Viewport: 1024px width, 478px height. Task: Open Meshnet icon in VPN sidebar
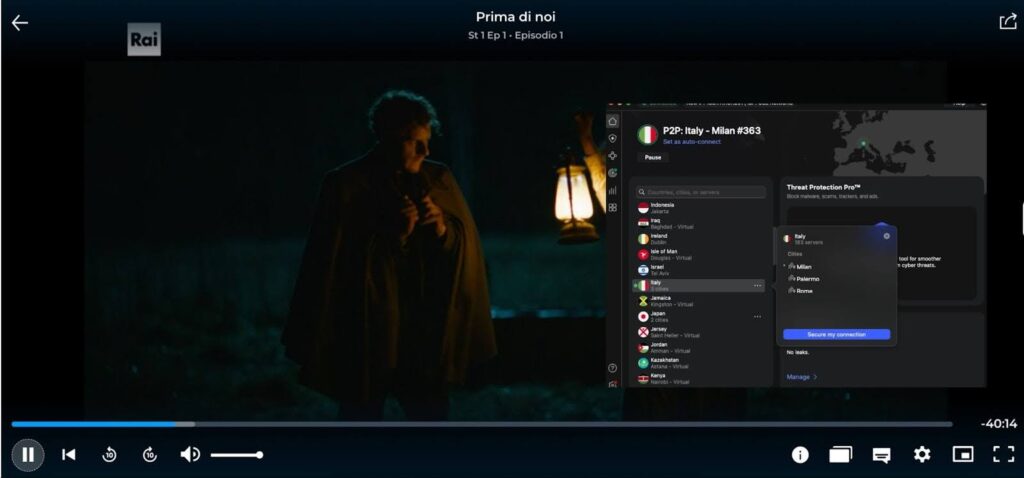tap(613, 155)
